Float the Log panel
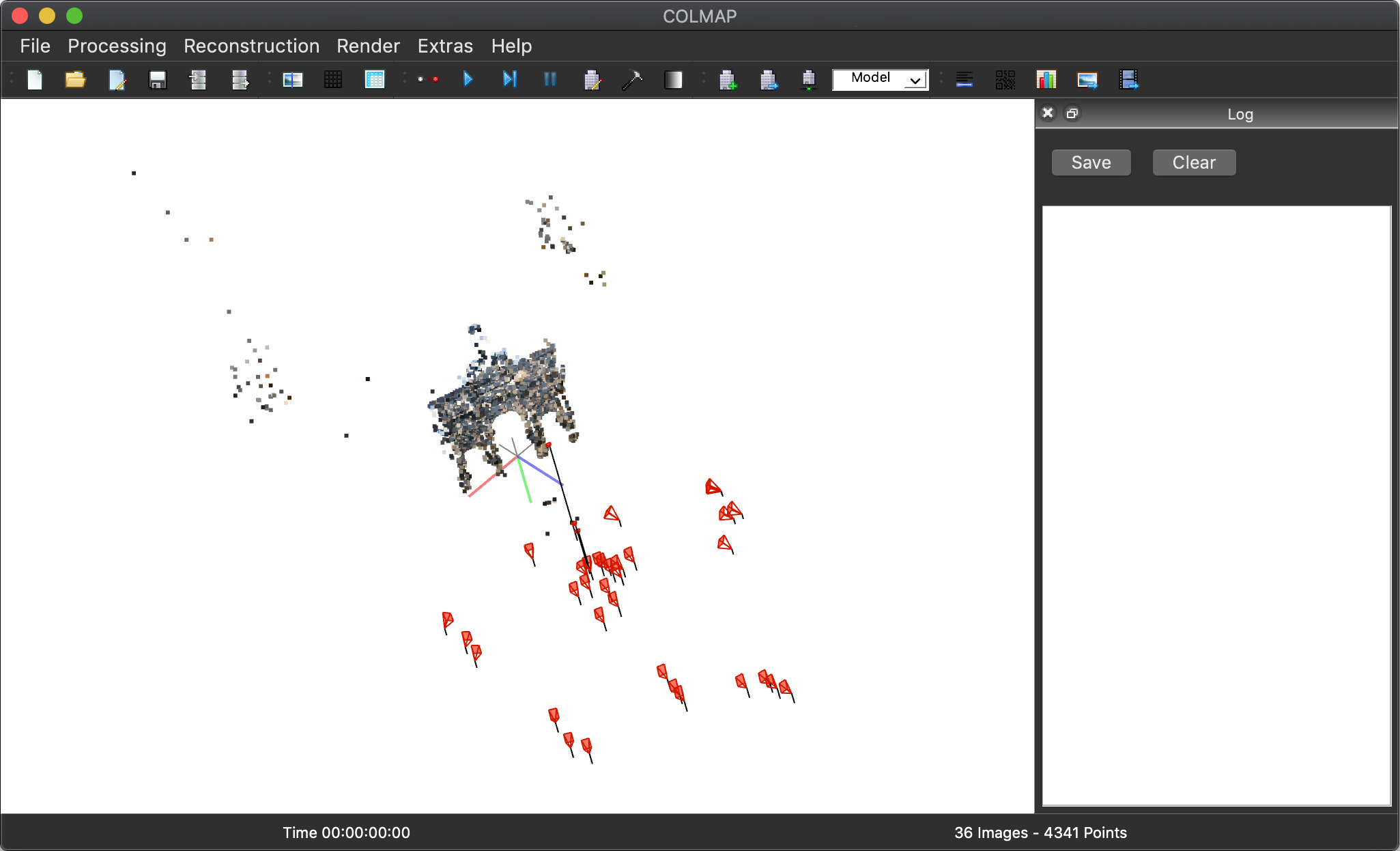Image resolution: width=1400 pixels, height=851 pixels. click(1072, 113)
